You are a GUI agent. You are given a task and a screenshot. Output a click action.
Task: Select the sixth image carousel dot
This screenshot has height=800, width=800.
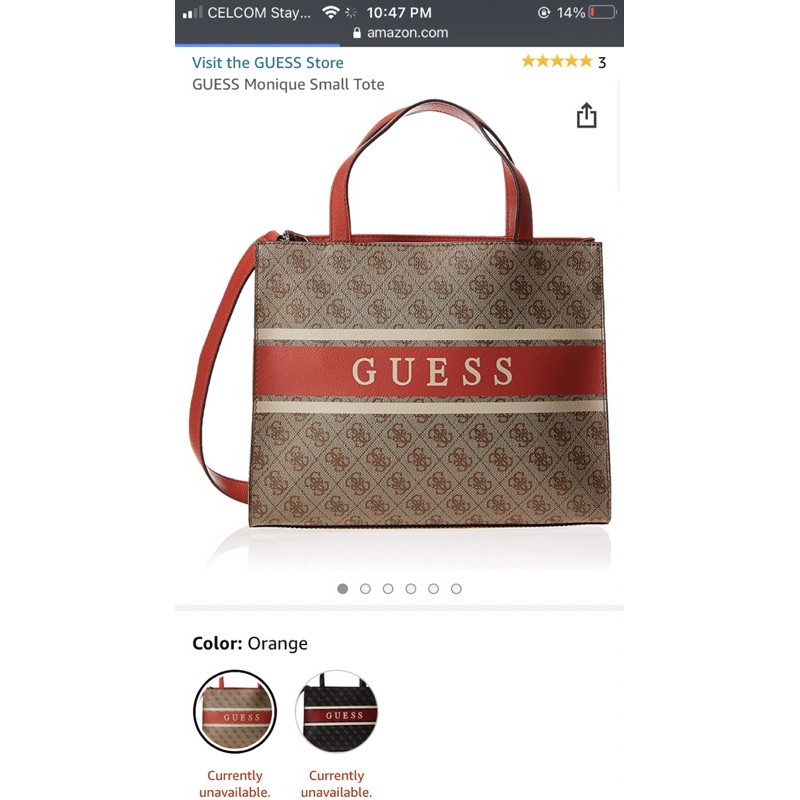(457, 589)
